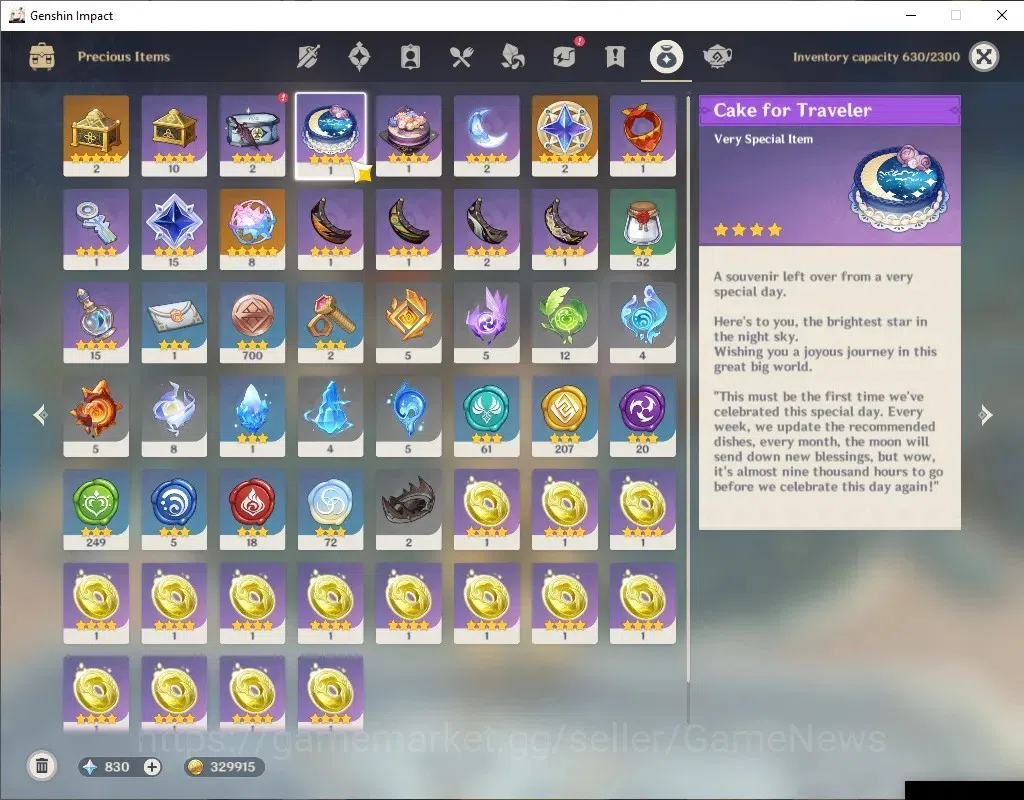Select the white swirl Anemo sigil with count 8

[x=174, y=416]
